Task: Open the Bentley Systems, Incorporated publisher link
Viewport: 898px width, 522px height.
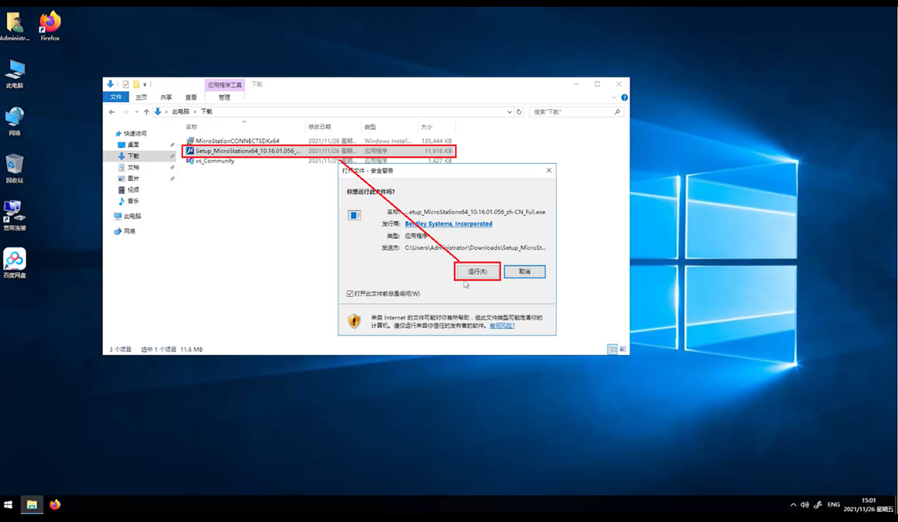Action: [448, 223]
